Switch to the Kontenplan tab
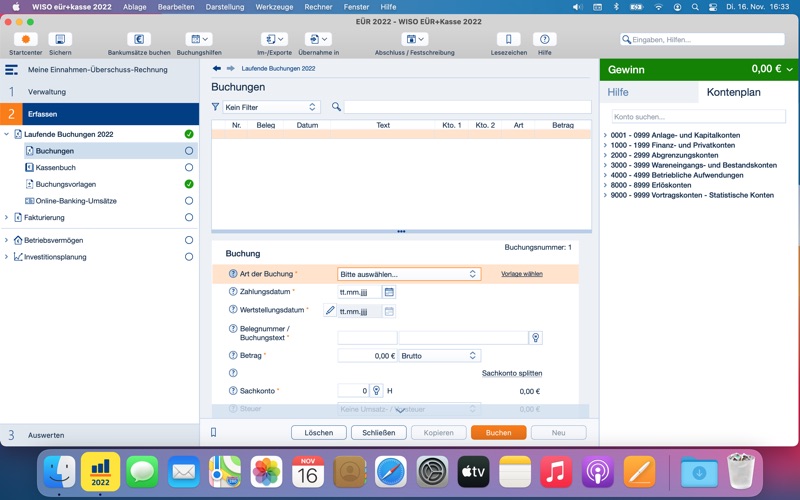Image resolution: width=800 pixels, height=500 pixels. point(733,92)
